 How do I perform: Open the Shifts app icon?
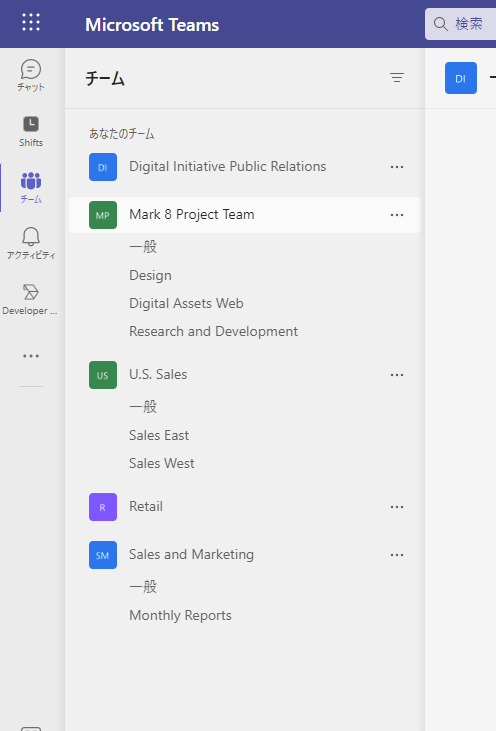31,131
